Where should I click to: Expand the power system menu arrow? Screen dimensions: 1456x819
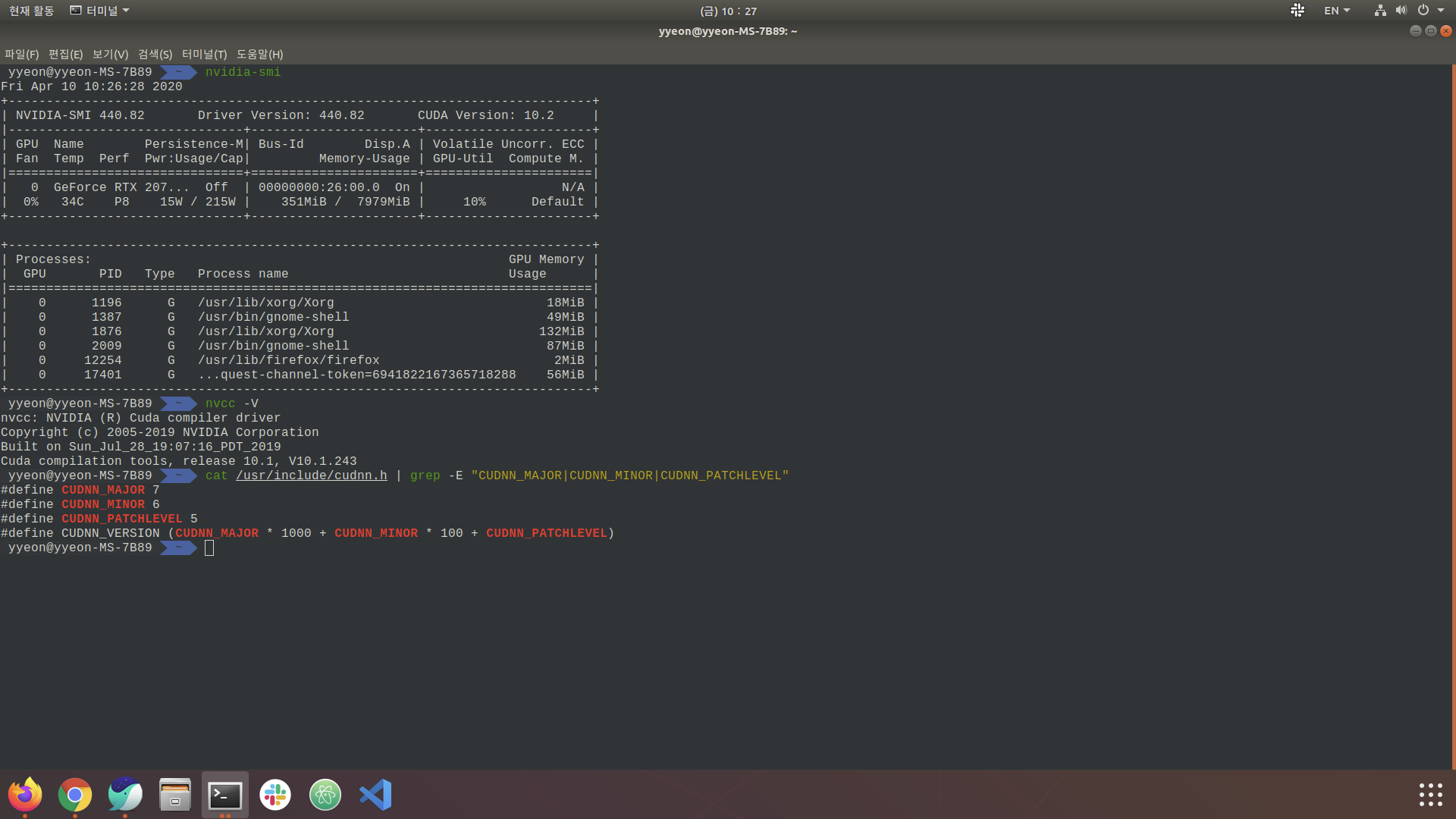point(1441,11)
